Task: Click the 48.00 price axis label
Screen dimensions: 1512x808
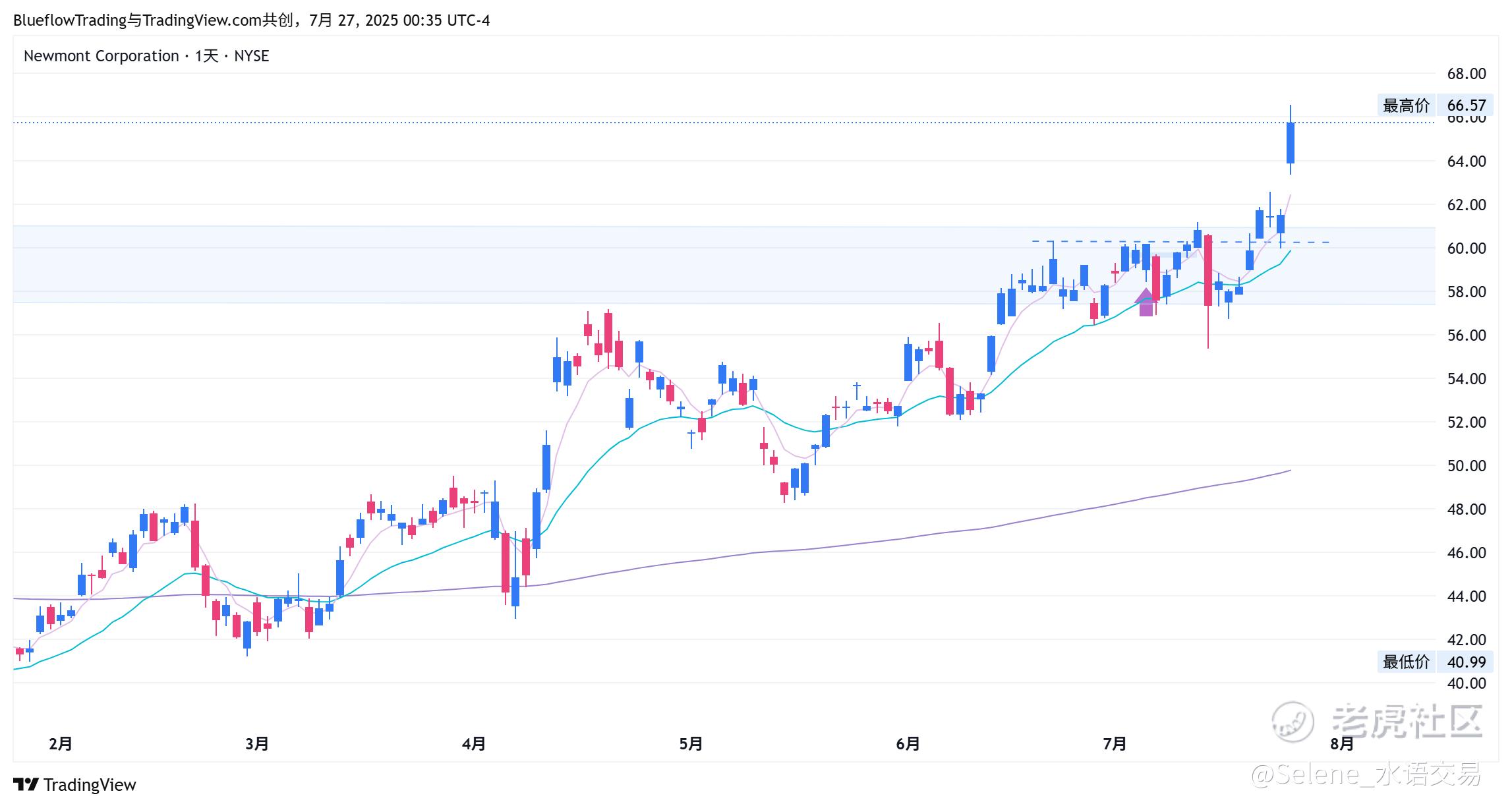Action: (x=1467, y=509)
